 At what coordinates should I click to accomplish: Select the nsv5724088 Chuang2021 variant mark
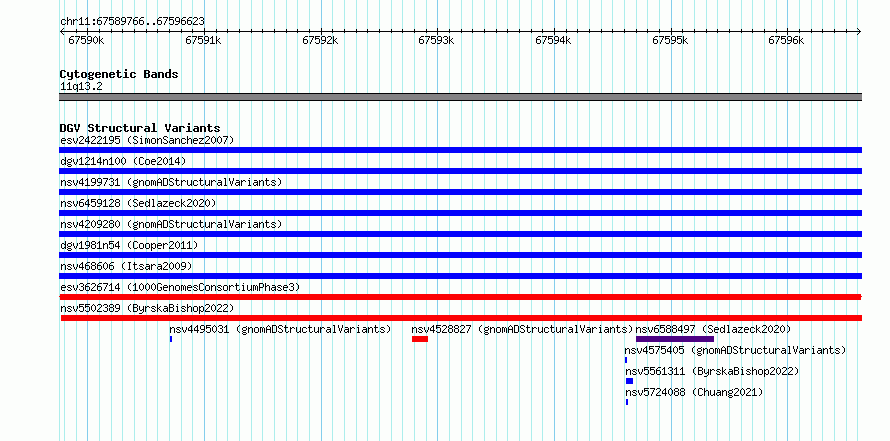pos(627,402)
